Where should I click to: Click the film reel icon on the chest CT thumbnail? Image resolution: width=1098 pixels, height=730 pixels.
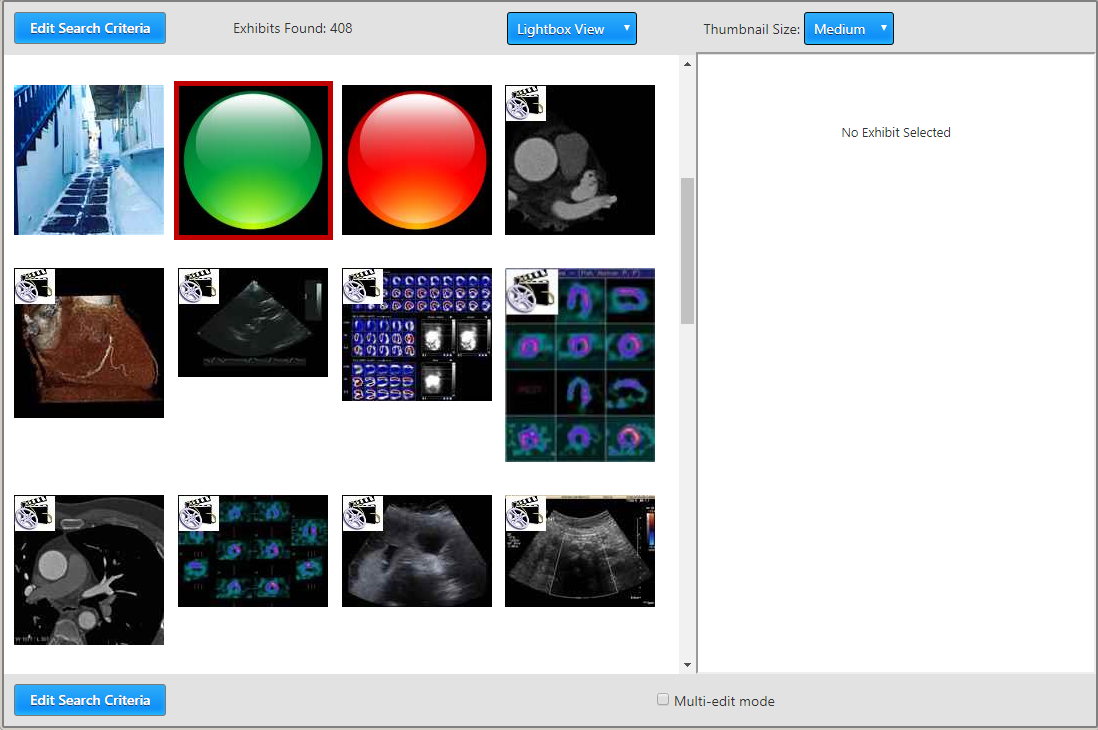tap(34, 514)
